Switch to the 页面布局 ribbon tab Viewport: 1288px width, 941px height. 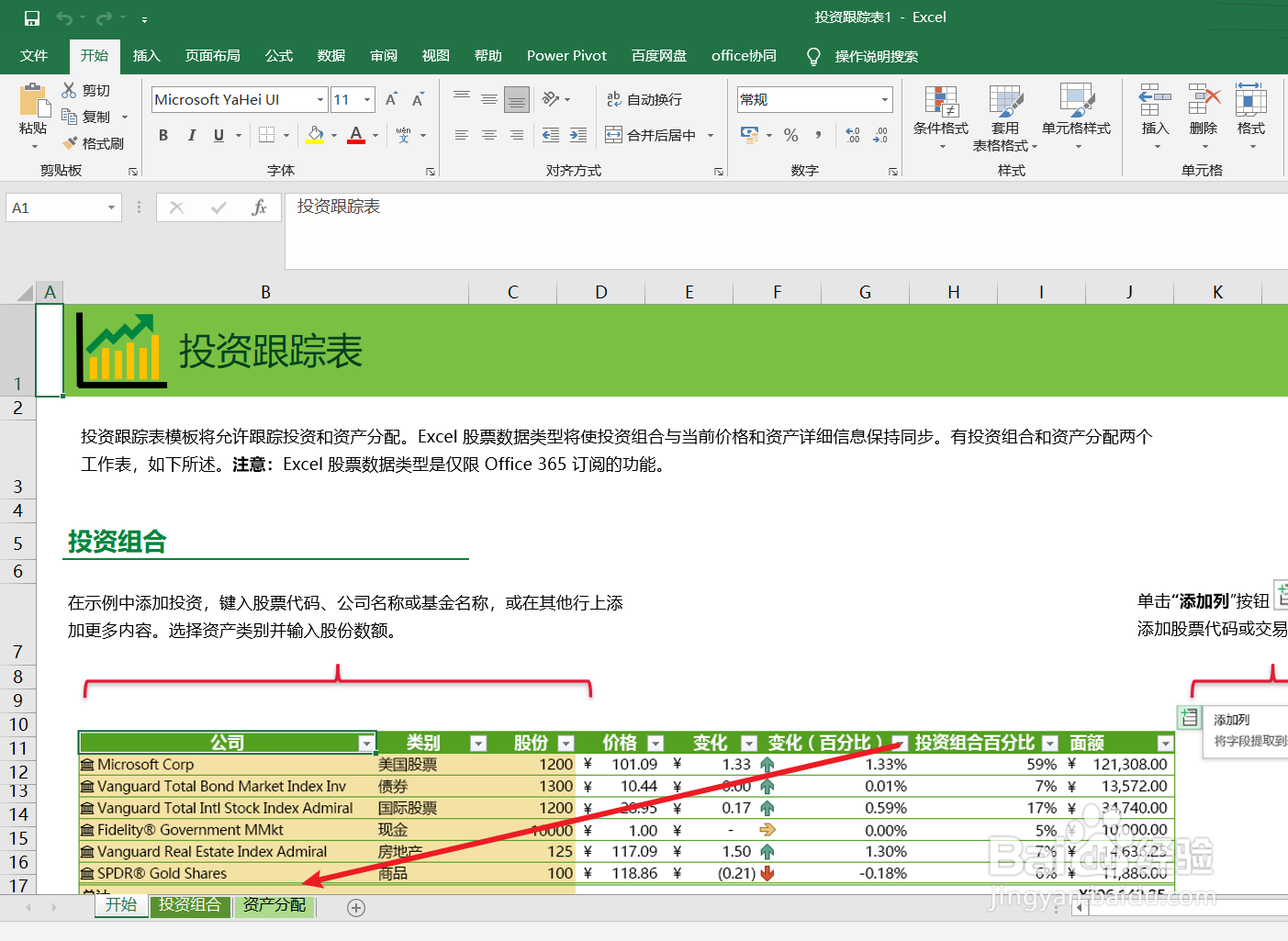click(x=213, y=56)
